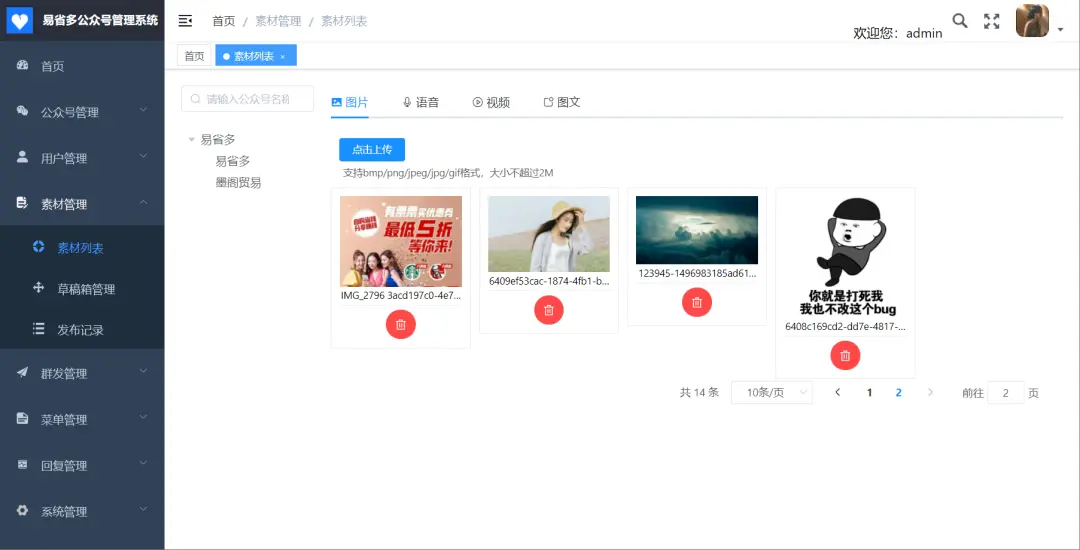Open the 10条/页 page size dropdown
The image size is (1080, 550).
coord(771,392)
